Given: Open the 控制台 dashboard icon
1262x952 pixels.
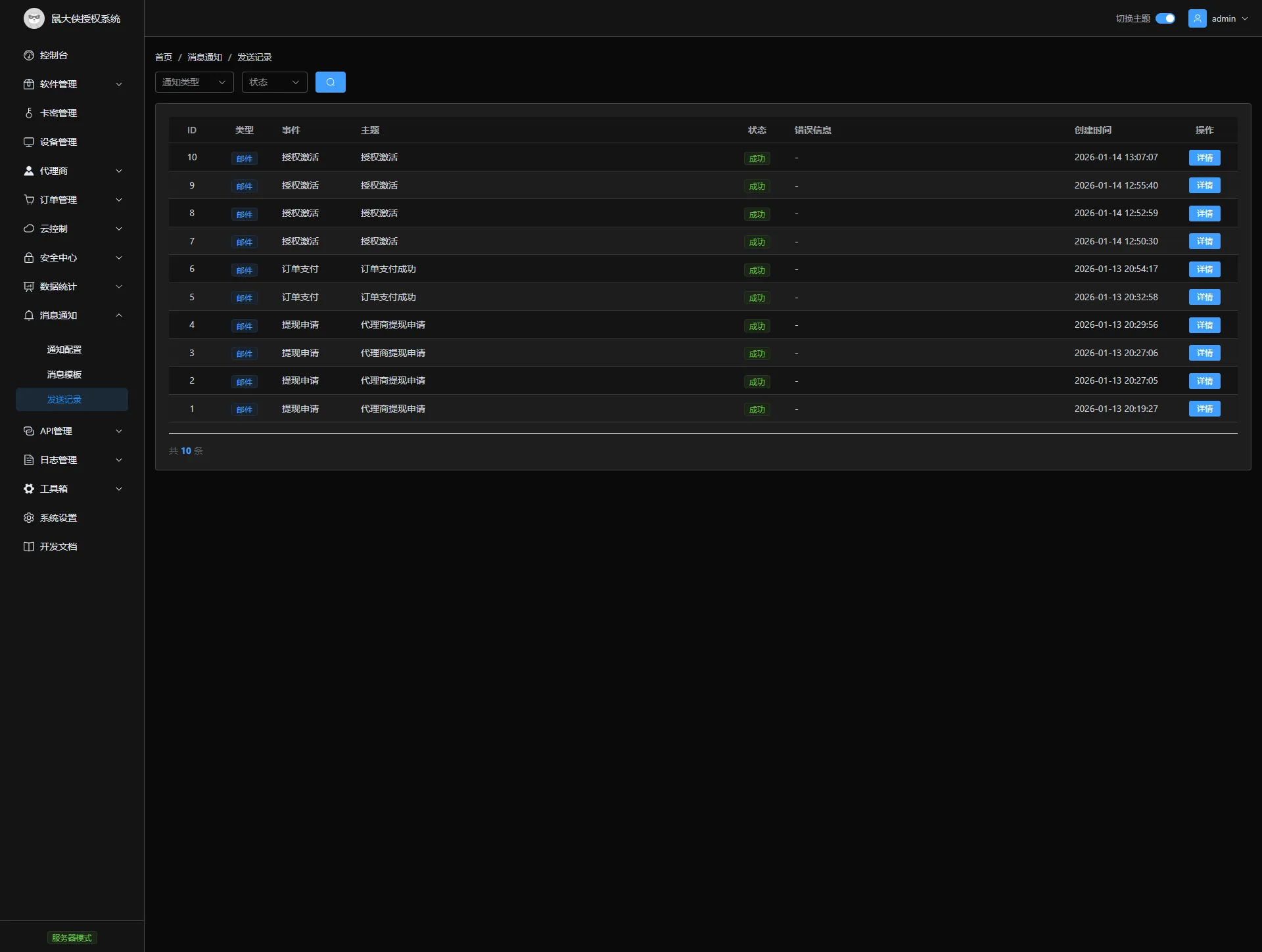Looking at the screenshot, I should pyautogui.click(x=29, y=55).
